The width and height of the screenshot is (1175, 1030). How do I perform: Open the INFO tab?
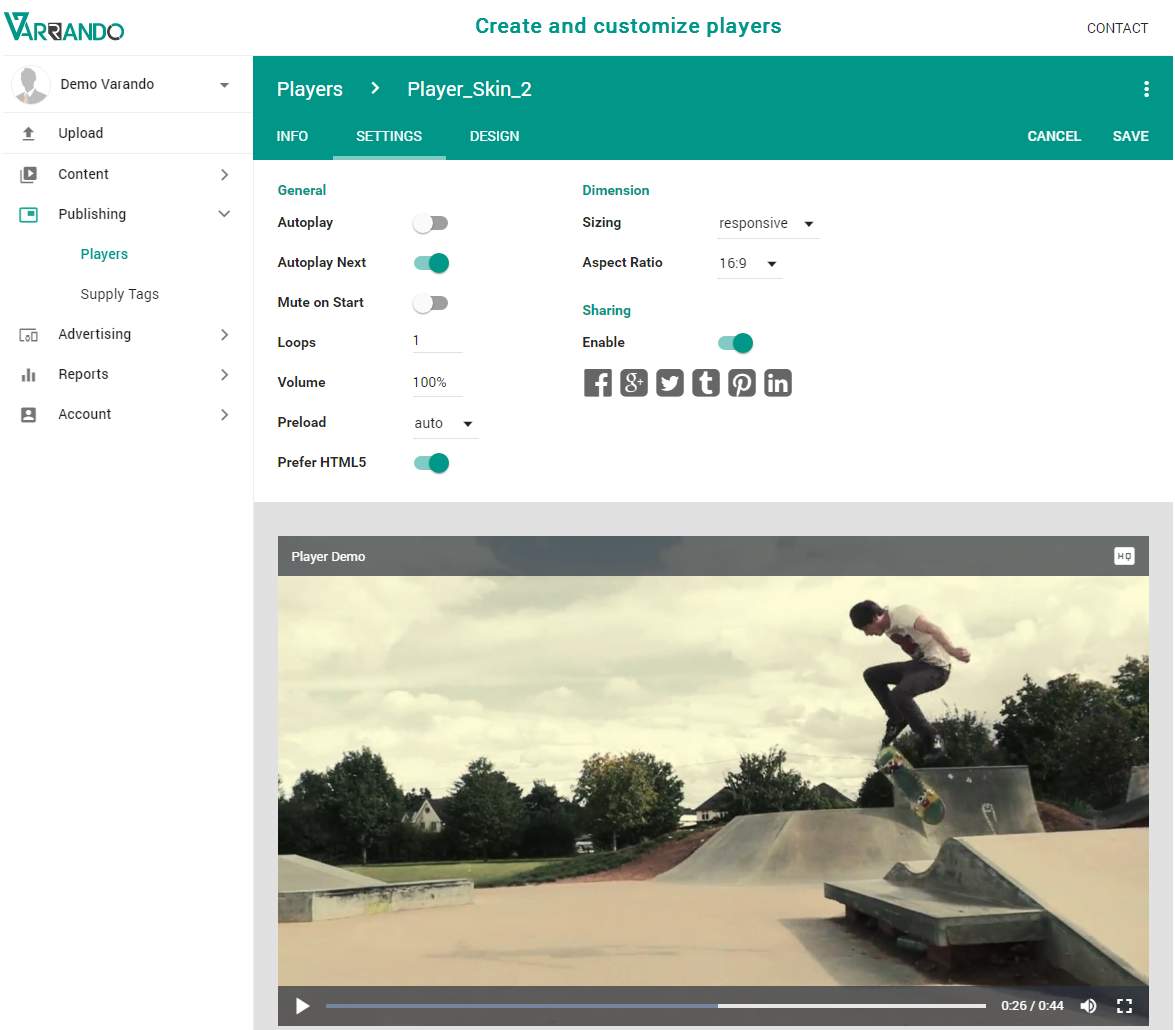tap(292, 136)
